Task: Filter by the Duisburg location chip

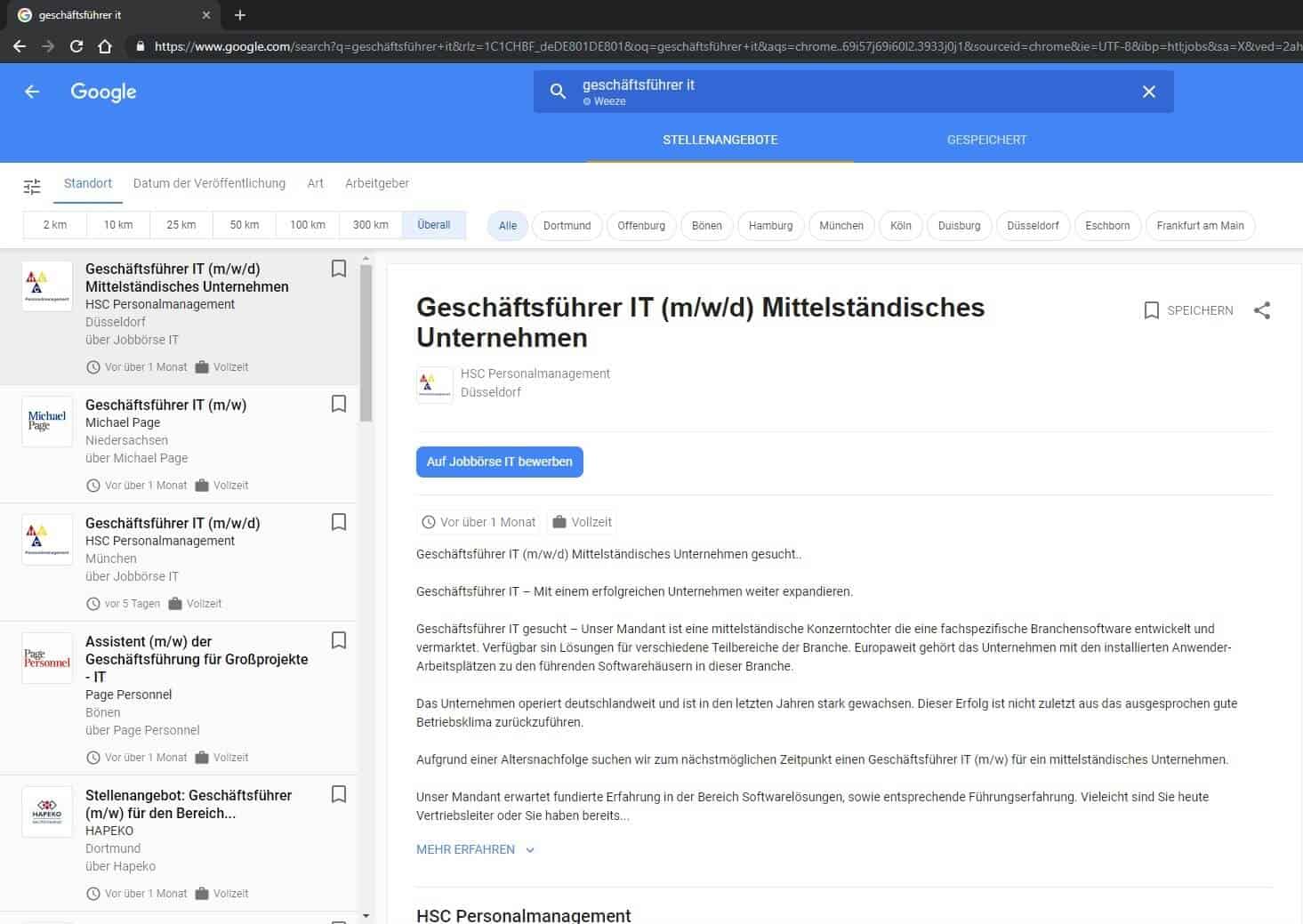Action: (960, 226)
